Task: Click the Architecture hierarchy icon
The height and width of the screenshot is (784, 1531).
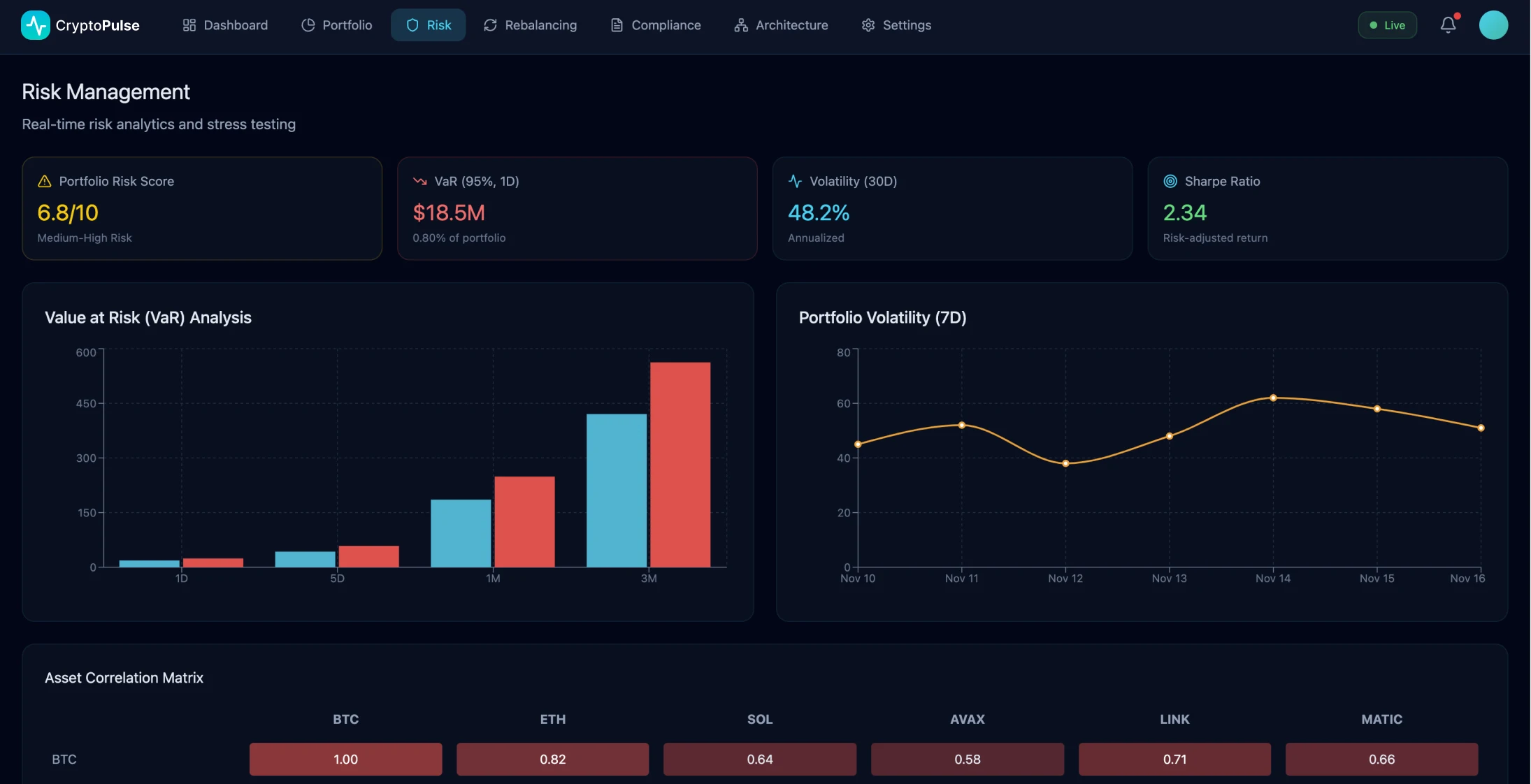Action: [740, 24]
